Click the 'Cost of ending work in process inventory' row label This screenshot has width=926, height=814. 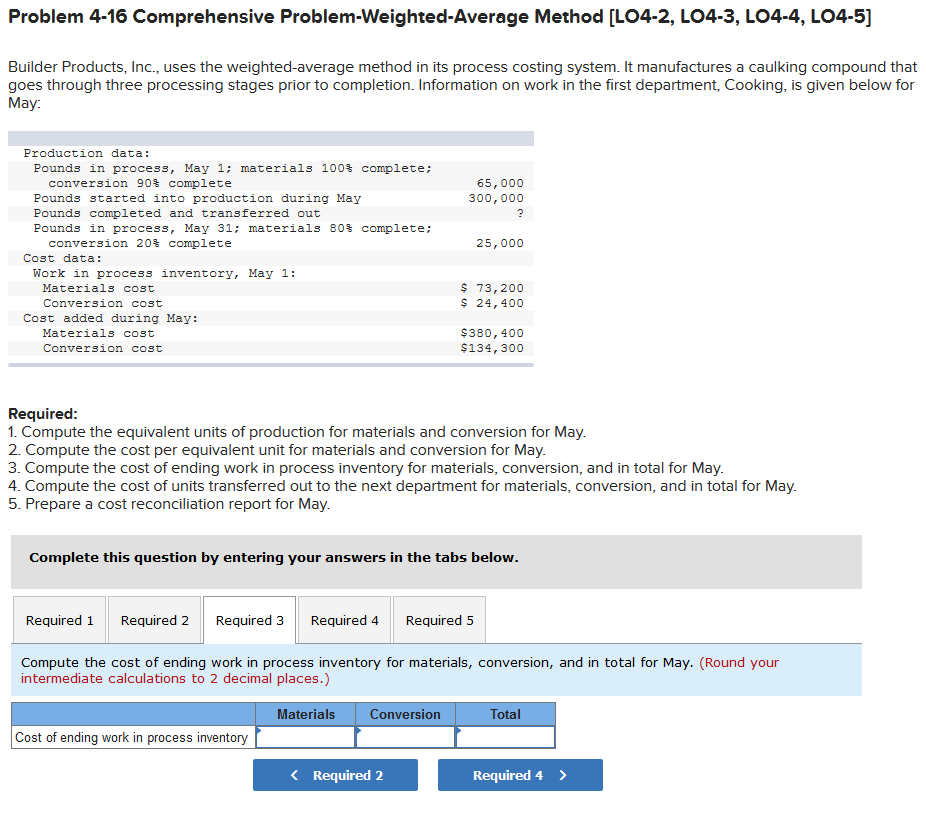(132, 737)
